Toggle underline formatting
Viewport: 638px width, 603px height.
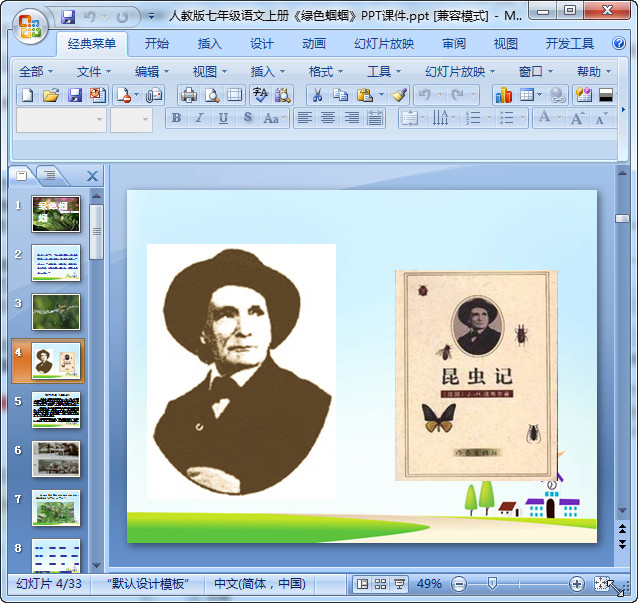pyautogui.click(x=223, y=118)
